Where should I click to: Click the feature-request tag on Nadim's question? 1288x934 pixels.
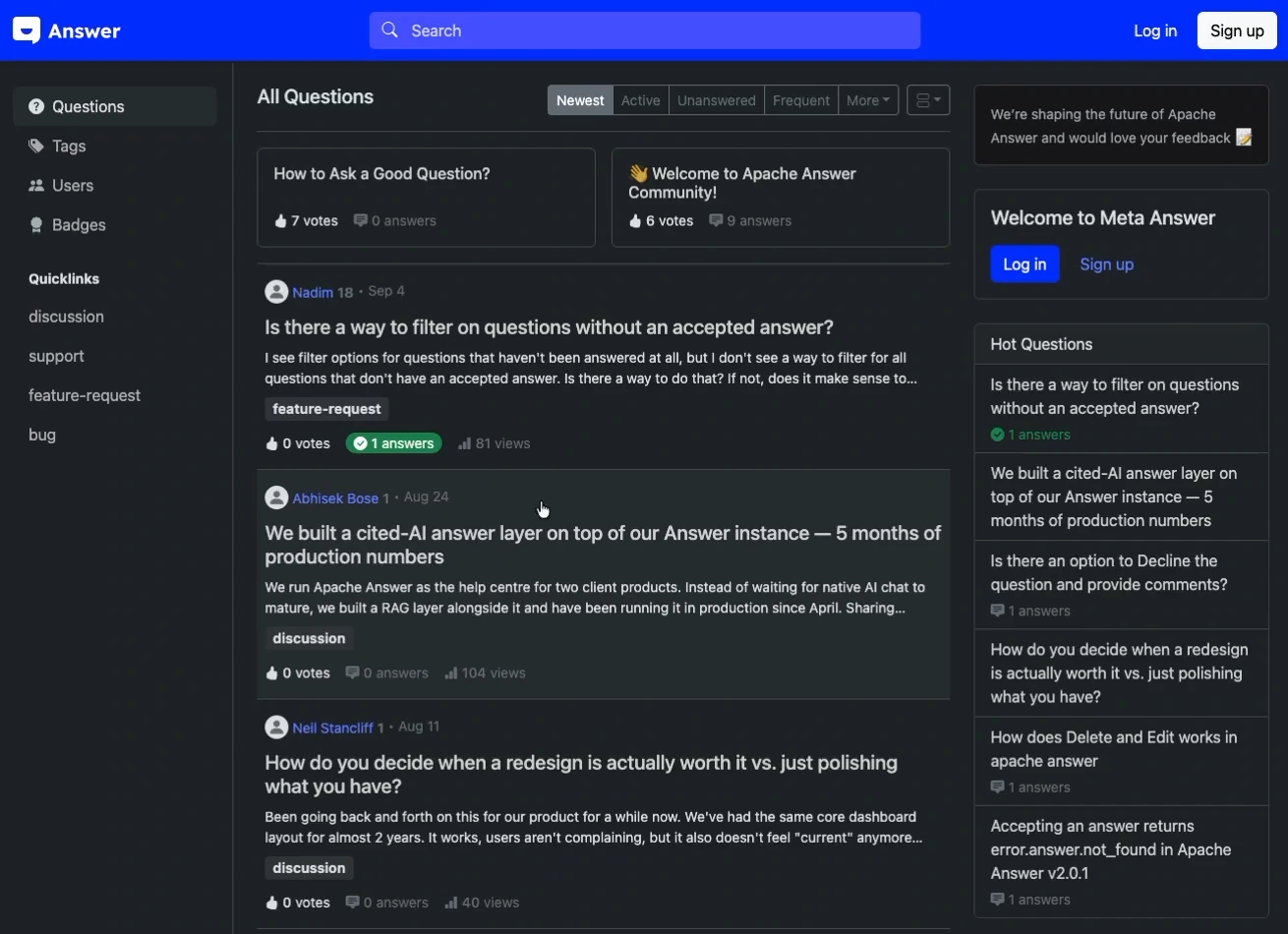326,409
